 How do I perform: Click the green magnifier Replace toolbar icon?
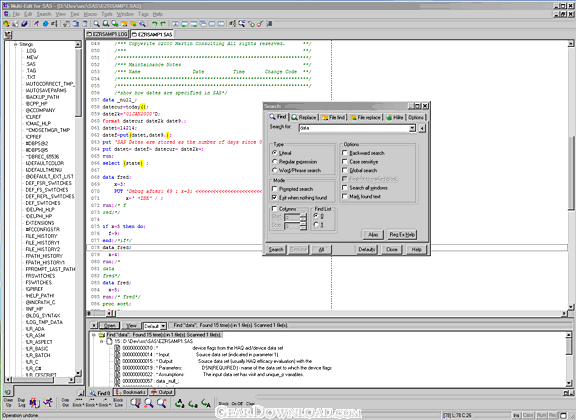105,24
